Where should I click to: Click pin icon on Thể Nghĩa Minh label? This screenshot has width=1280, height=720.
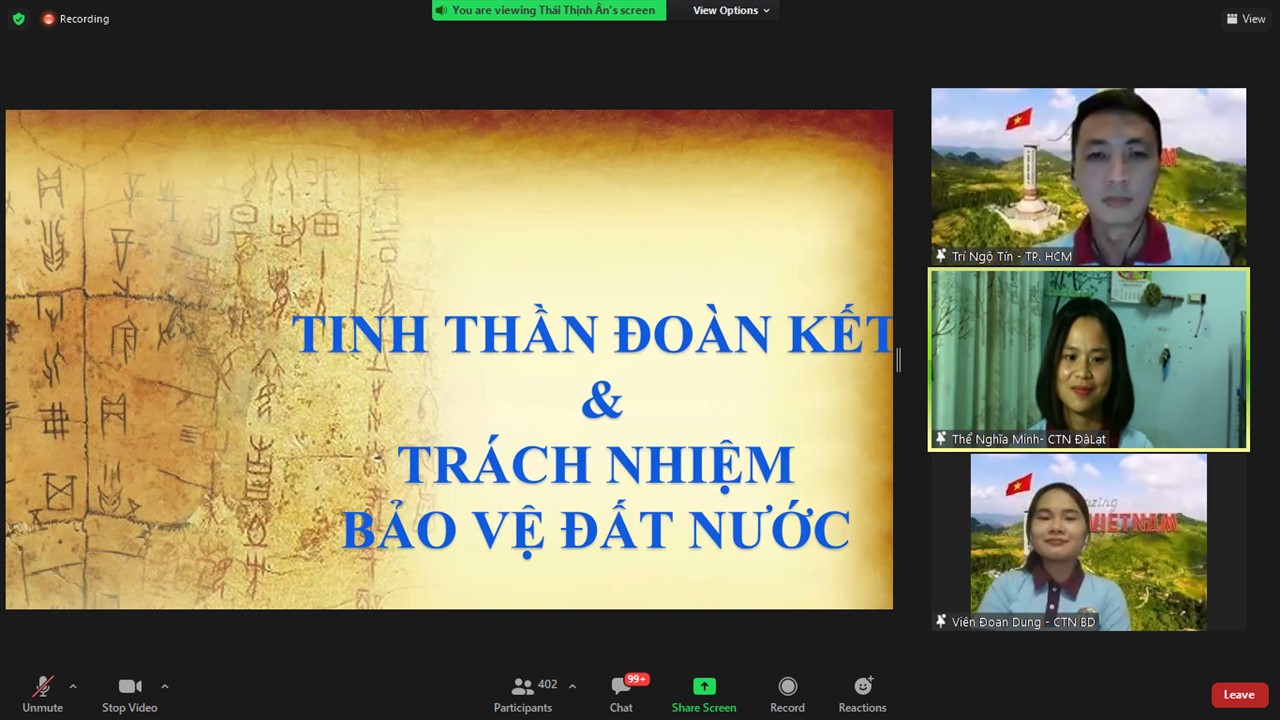click(x=941, y=439)
